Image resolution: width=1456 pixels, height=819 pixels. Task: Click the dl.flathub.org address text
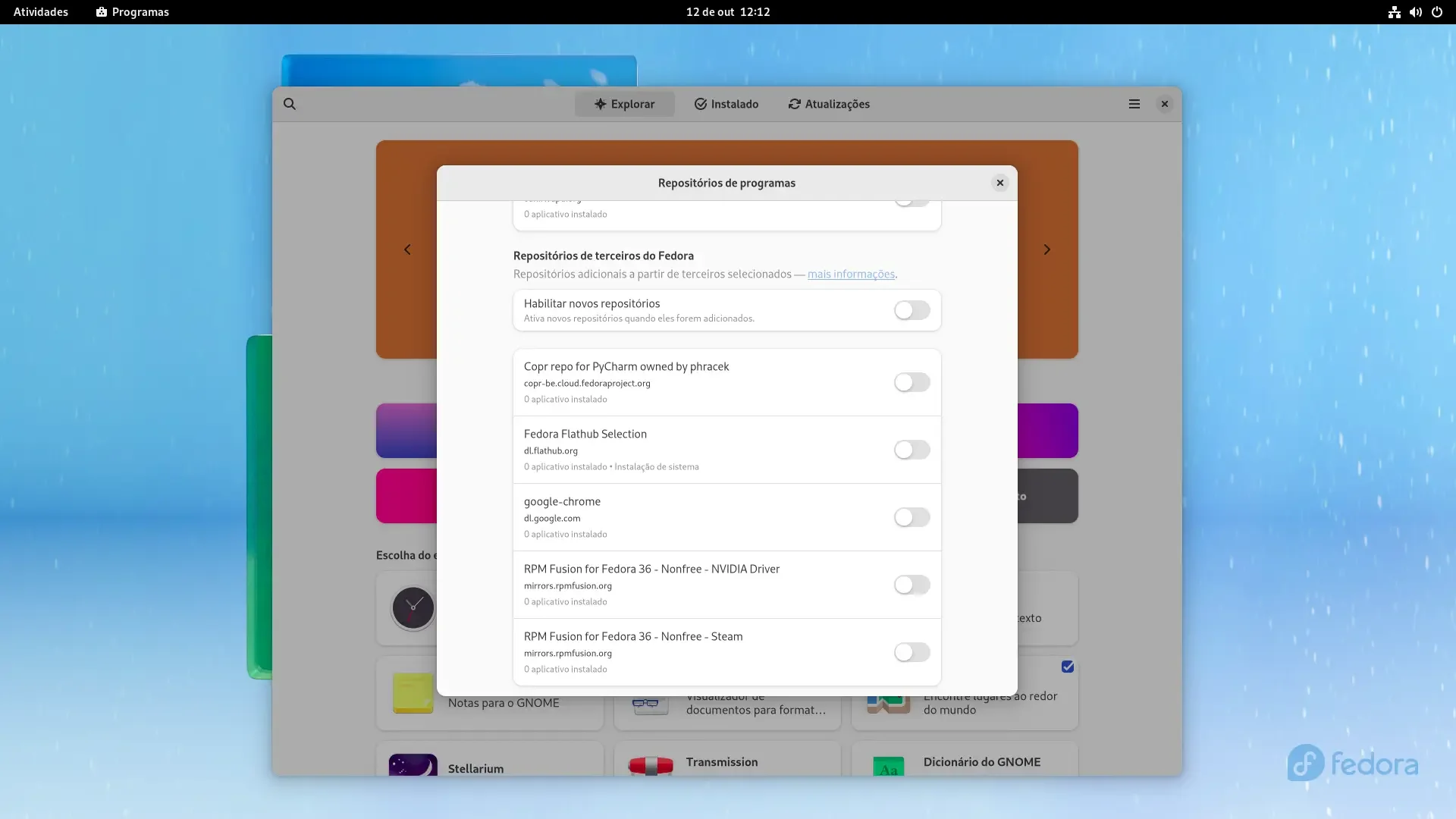click(x=551, y=450)
